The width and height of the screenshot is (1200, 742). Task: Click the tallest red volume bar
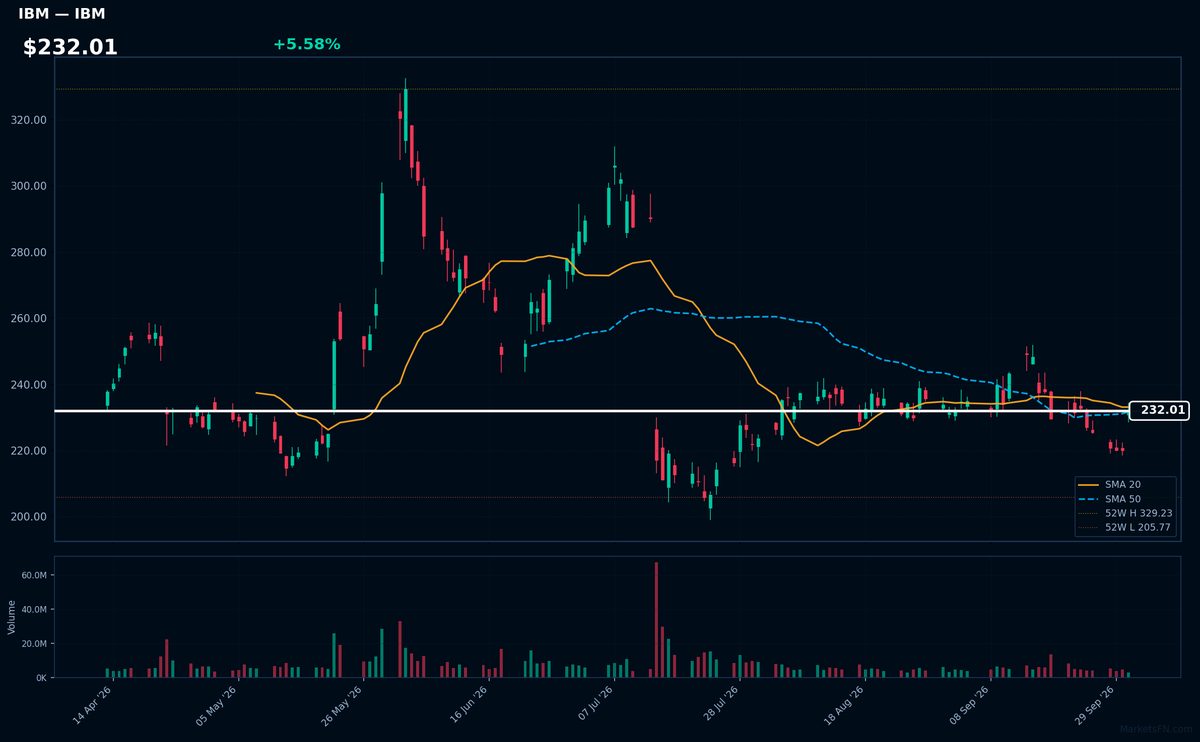click(x=656, y=620)
